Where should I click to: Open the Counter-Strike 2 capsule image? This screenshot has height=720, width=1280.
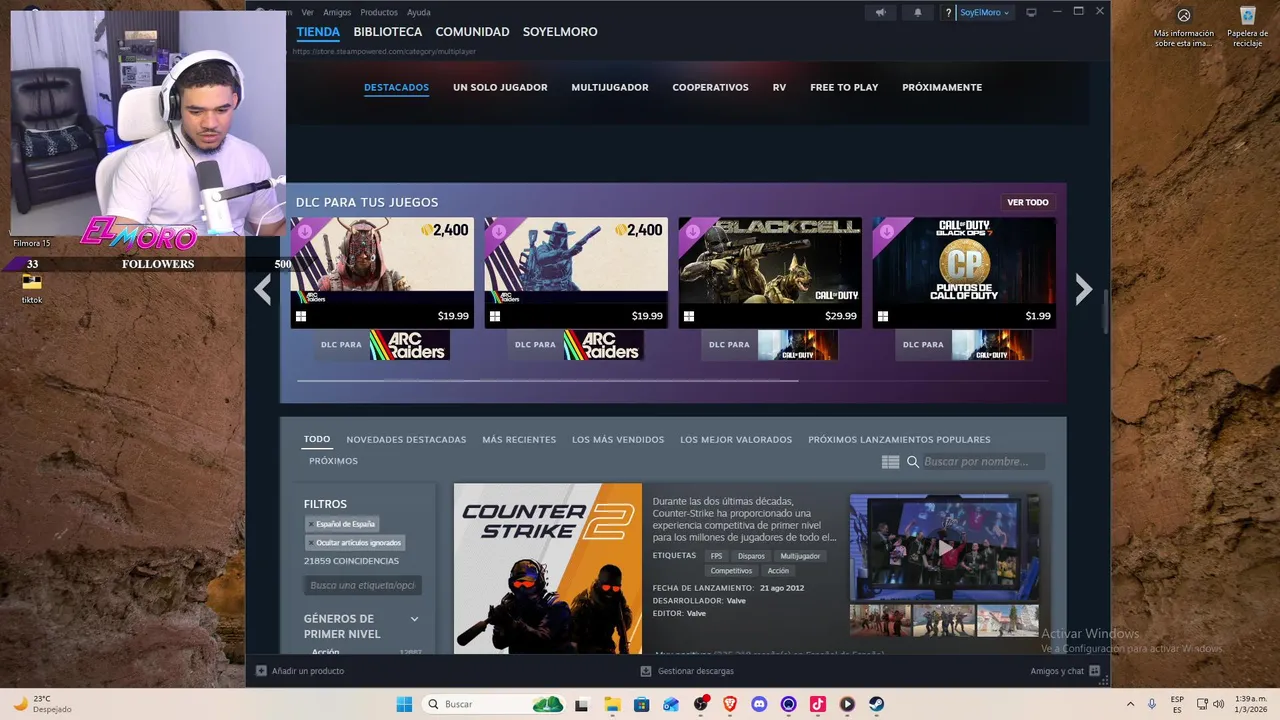(x=548, y=568)
